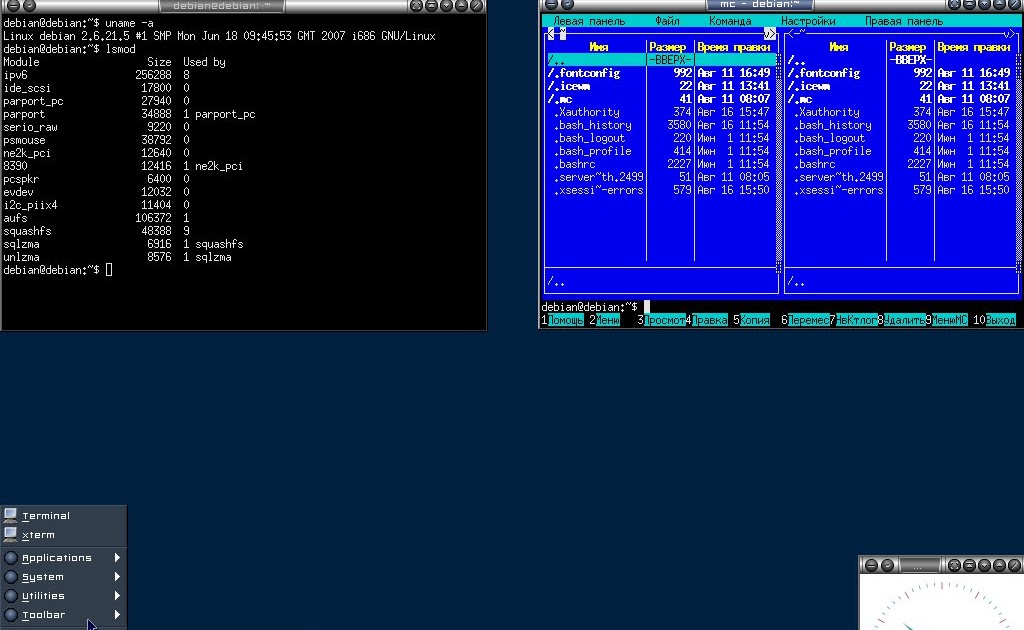Select /.fontconfig in the right mc panel
This screenshot has height=630, width=1024.
coord(901,73)
